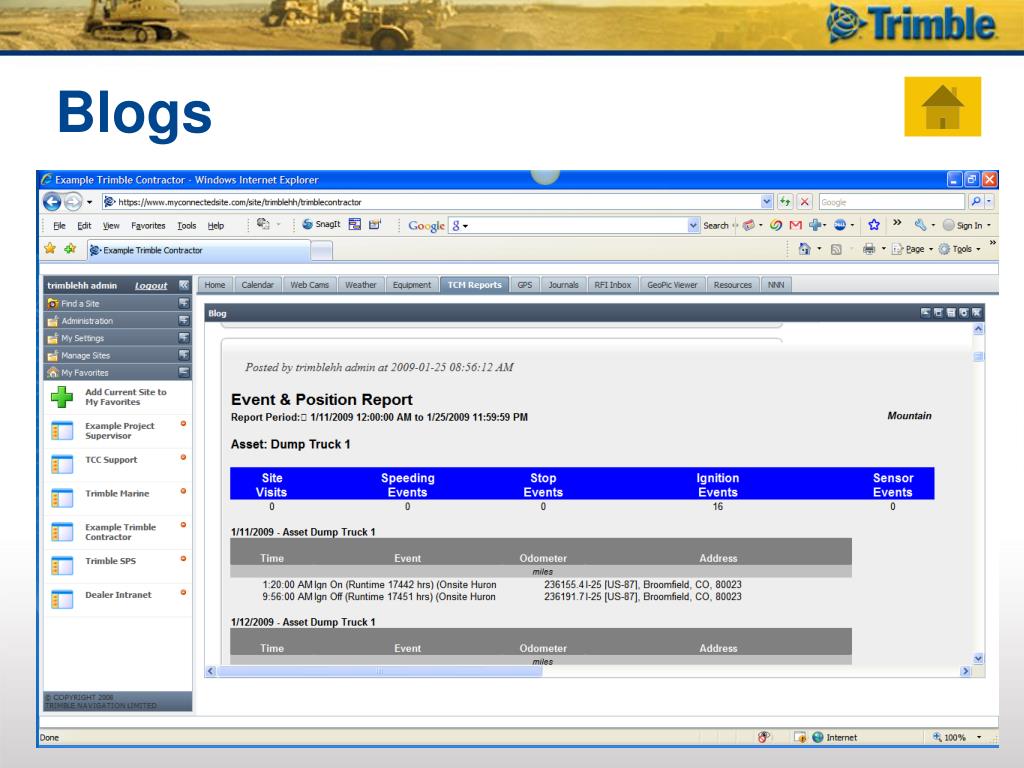Image resolution: width=1024 pixels, height=768 pixels.
Task: Open the address bar dropdown arrow
Action: pos(767,202)
